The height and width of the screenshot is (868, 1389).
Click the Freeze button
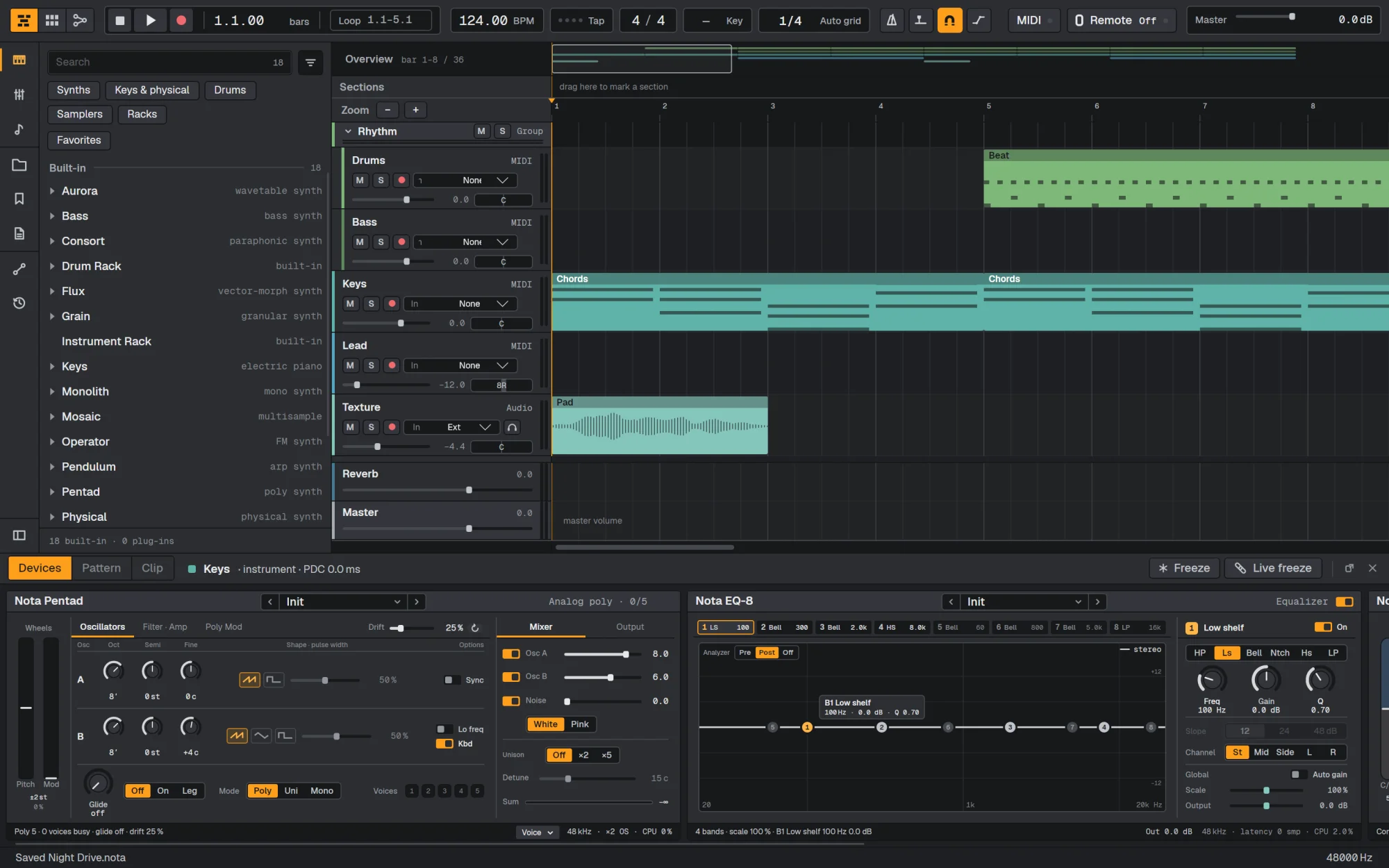pyautogui.click(x=1184, y=568)
